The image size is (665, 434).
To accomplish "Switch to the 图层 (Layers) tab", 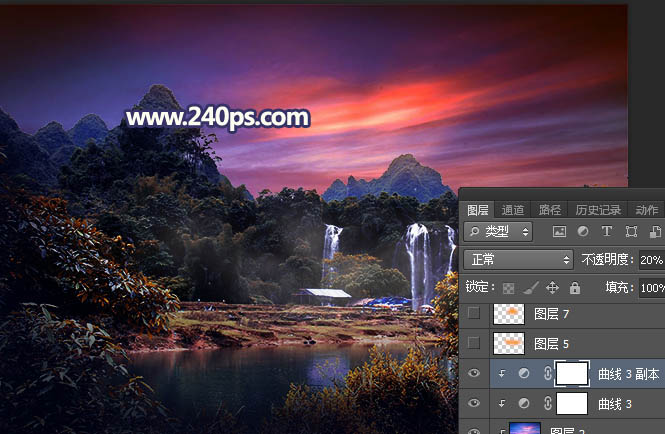I will pos(477,210).
